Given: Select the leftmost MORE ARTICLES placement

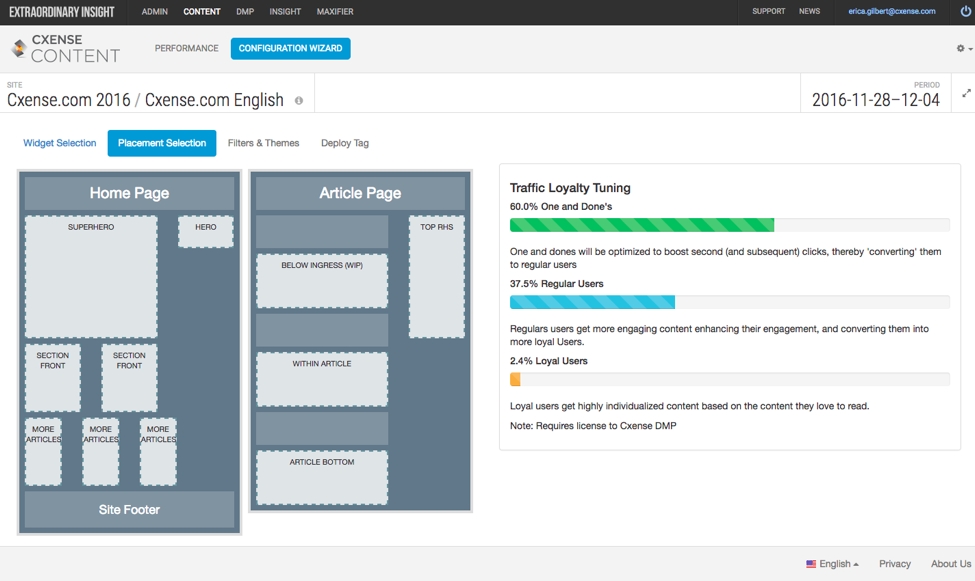Looking at the screenshot, I should coord(43,452).
